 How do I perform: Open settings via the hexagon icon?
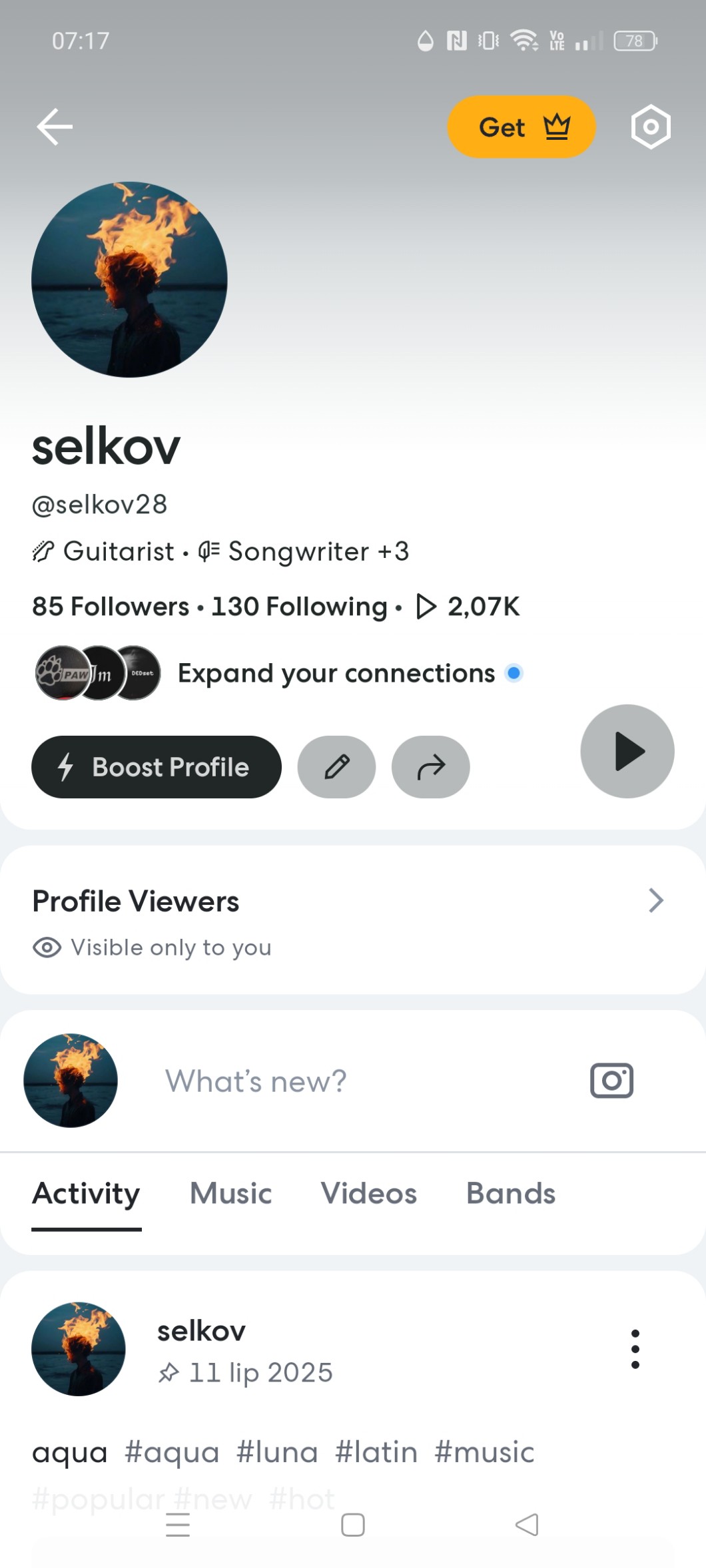650,127
